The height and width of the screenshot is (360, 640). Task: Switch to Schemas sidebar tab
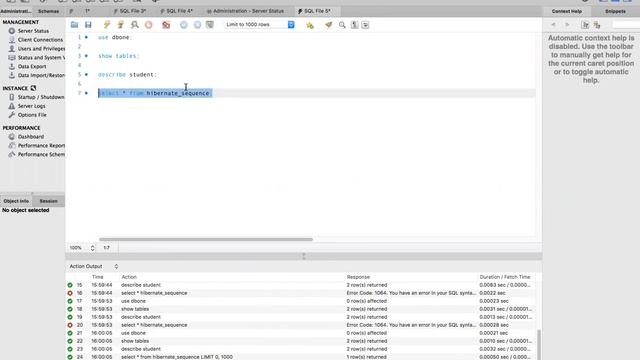coord(49,11)
